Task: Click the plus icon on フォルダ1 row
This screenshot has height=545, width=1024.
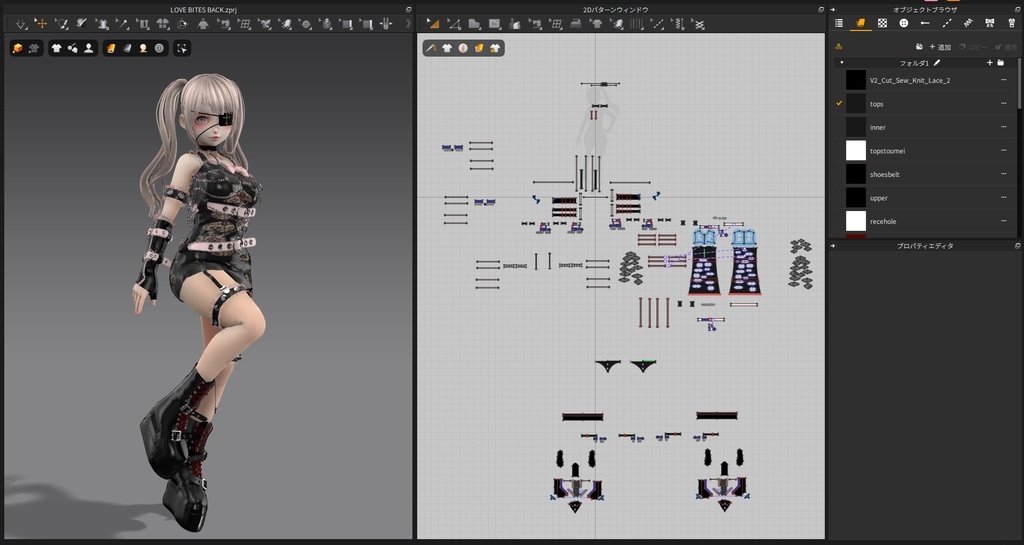Action: point(989,63)
